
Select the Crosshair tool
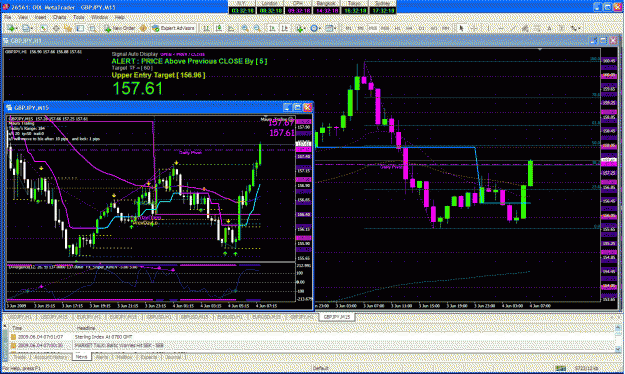(474, 28)
